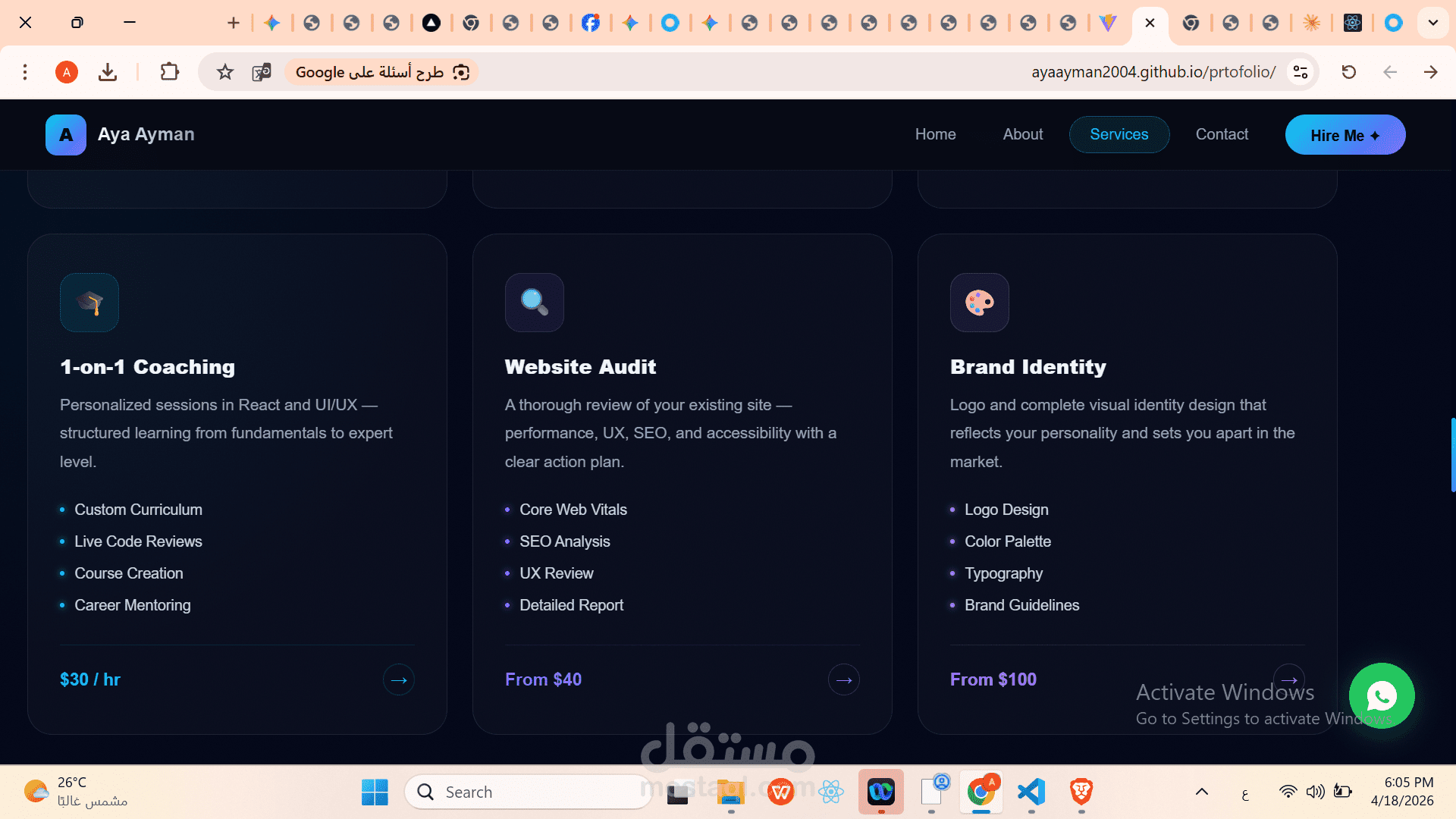1456x819 pixels.
Task: Open the Contact nav link
Action: tap(1221, 134)
